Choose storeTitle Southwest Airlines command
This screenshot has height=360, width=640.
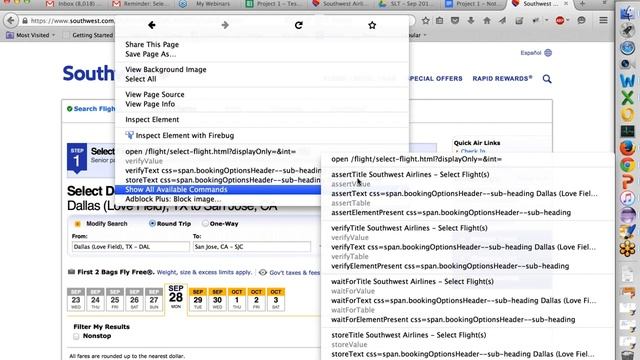409,335
